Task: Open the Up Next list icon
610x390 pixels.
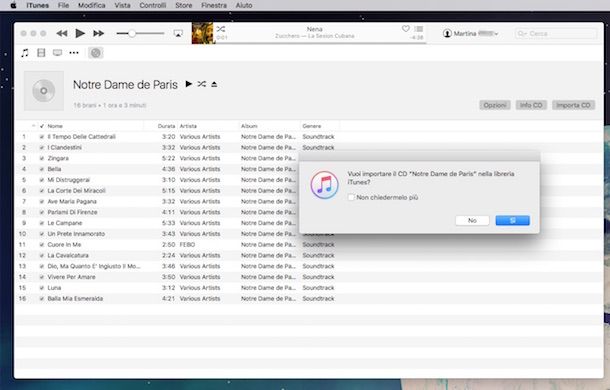Action: coord(419,29)
